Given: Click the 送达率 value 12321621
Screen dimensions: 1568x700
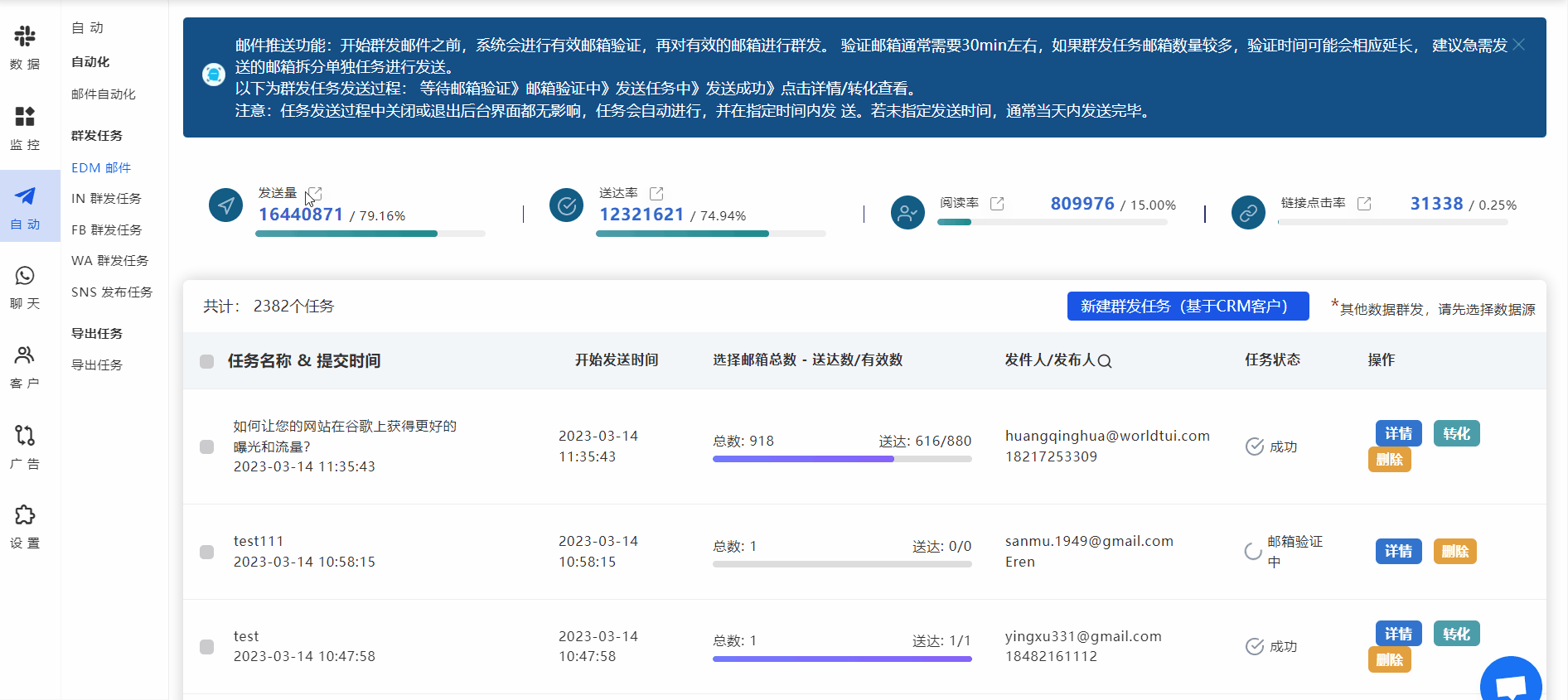Looking at the screenshot, I should 641,215.
